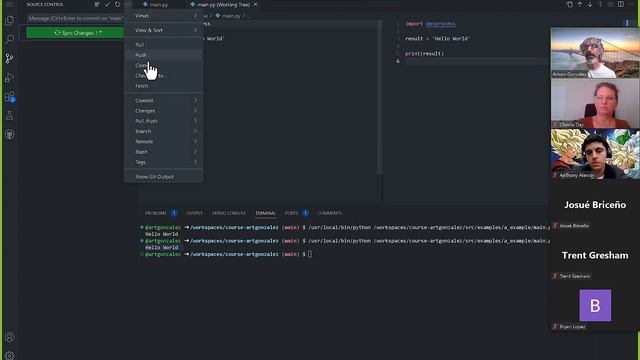Open the Extensions view in the activity bar

tap(9, 97)
